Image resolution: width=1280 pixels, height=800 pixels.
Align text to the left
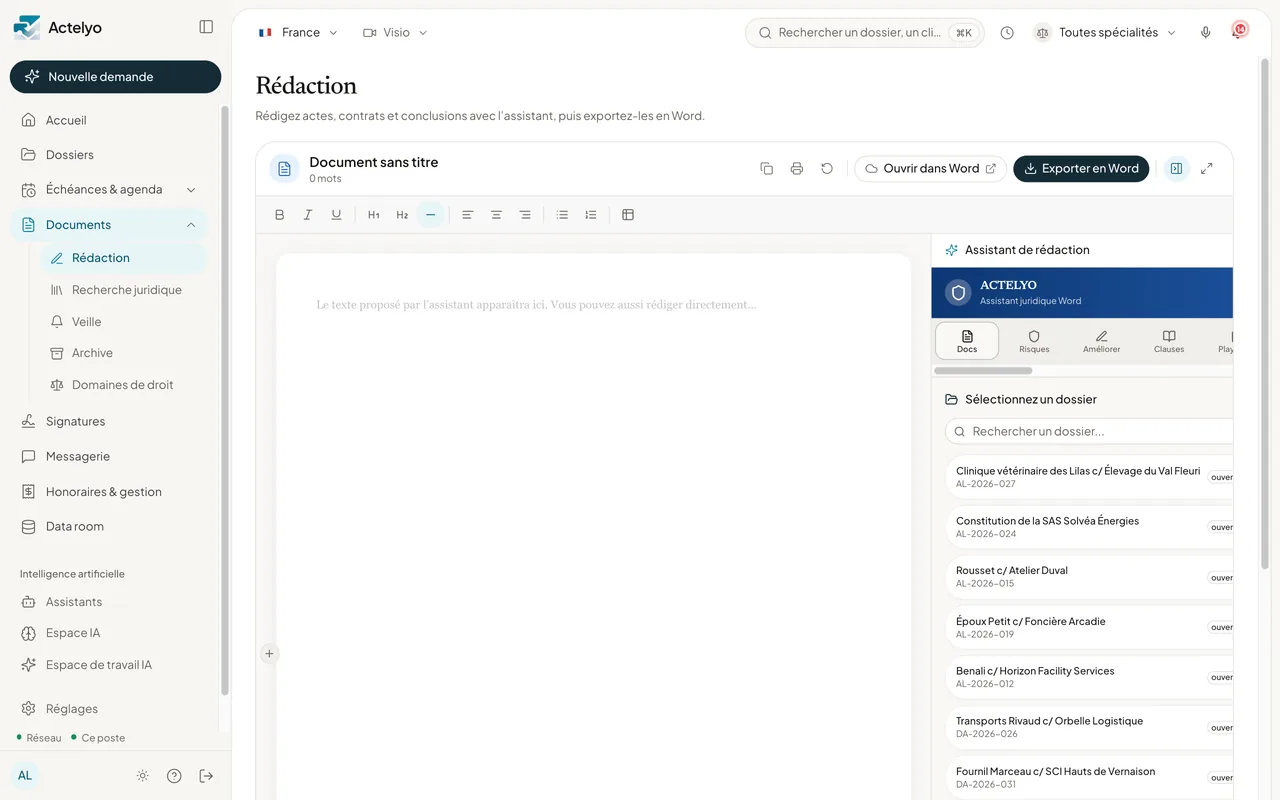point(467,215)
